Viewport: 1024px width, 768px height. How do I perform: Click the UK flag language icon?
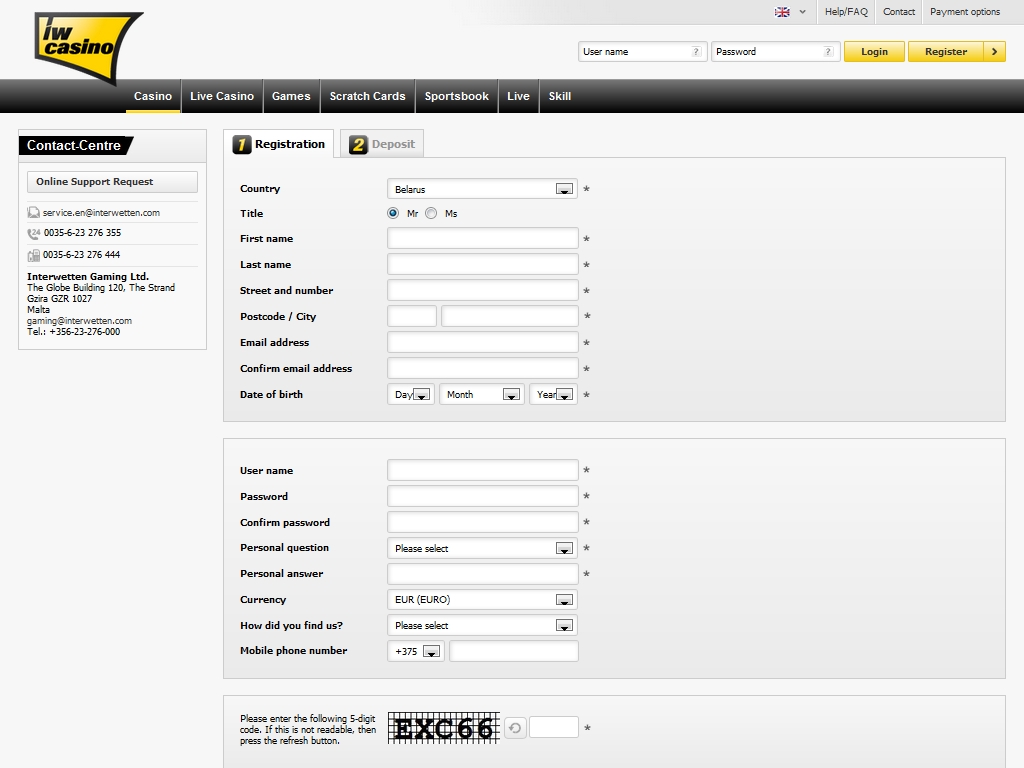coord(782,12)
